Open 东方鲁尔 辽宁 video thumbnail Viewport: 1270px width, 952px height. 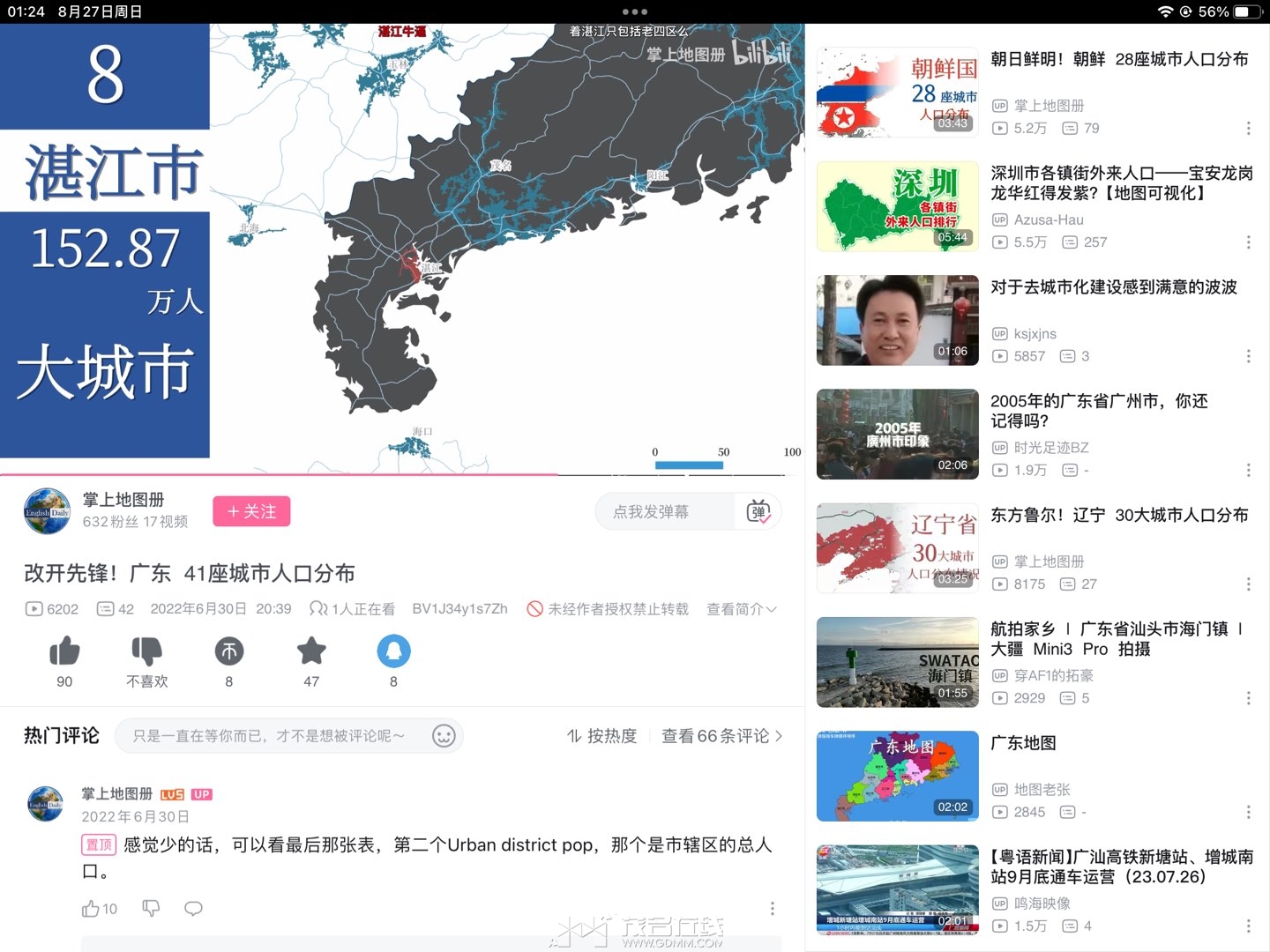898,548
